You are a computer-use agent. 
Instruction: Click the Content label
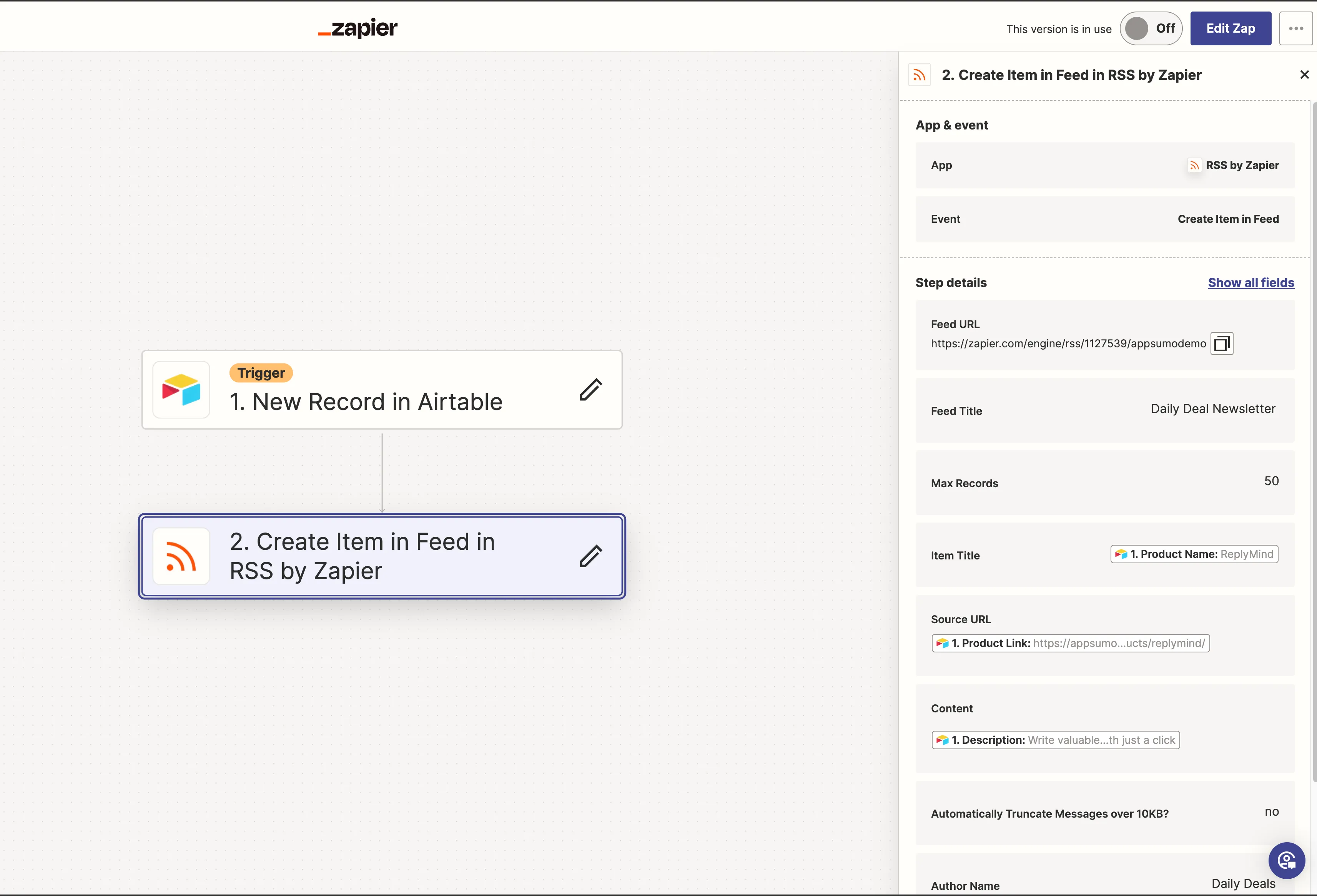pos(951,709)
